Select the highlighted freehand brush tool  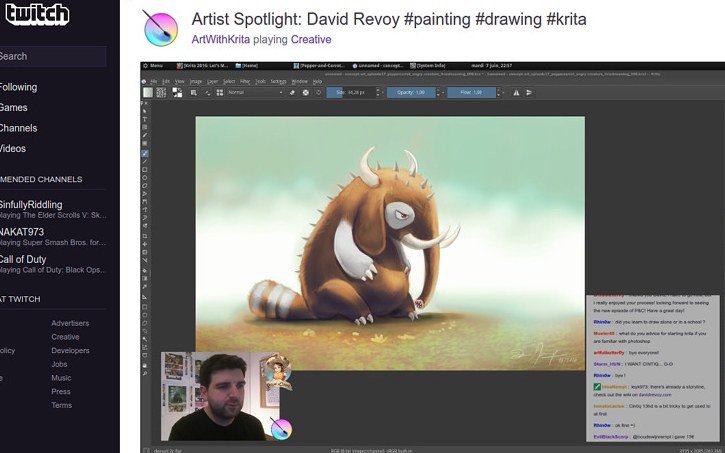coord(145,154)
